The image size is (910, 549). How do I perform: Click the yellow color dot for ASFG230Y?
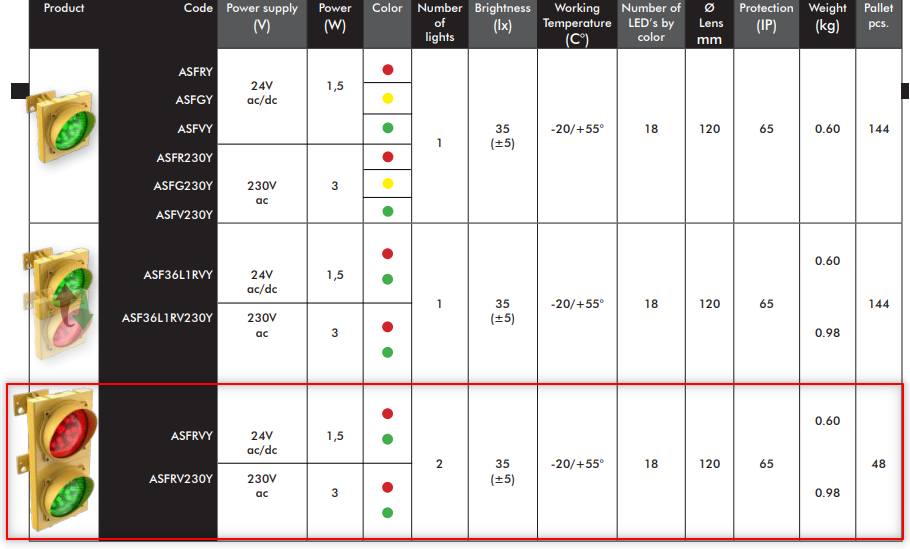click(388, 184)
